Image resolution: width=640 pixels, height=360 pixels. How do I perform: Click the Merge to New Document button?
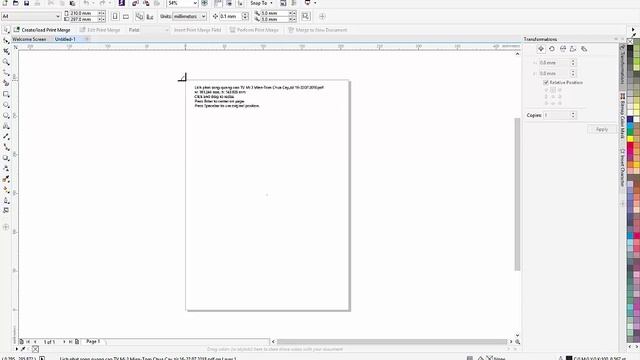click(x=318, y=30)
